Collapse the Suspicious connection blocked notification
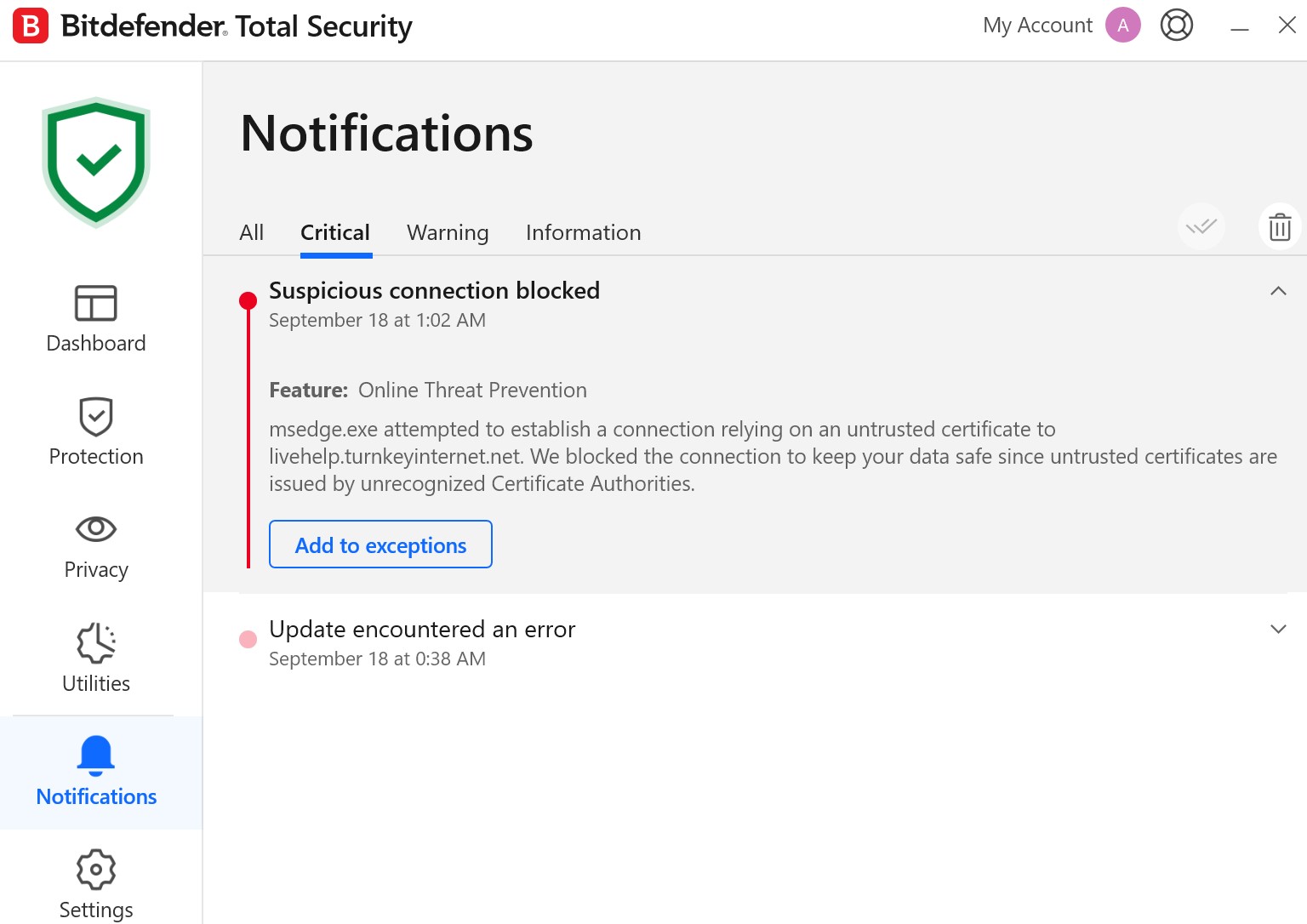Viewport: 1307px width, 924px height. coord(1277,291)
